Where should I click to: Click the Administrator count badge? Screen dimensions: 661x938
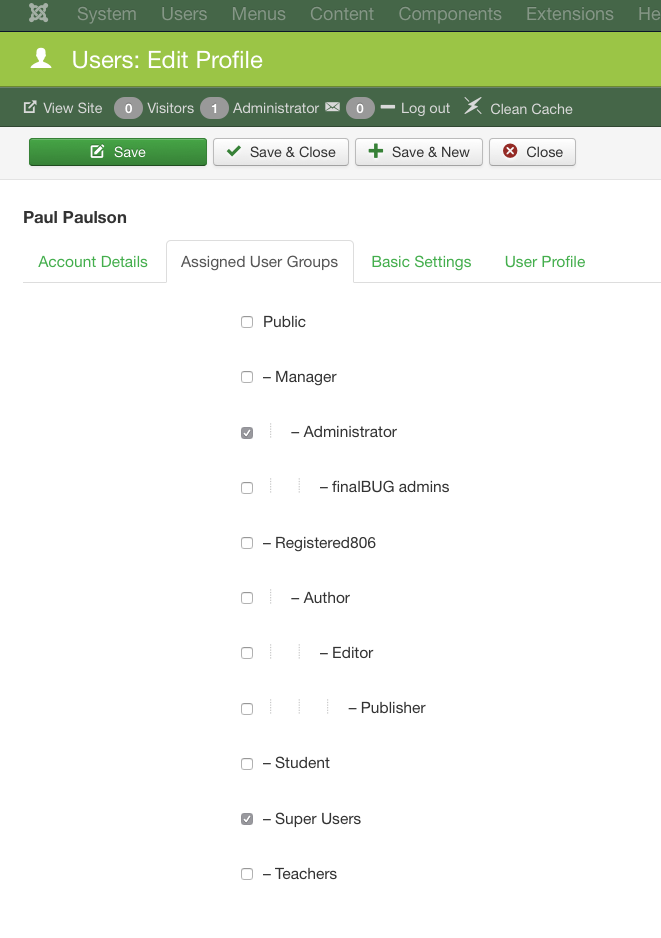(x=214, y=108)
